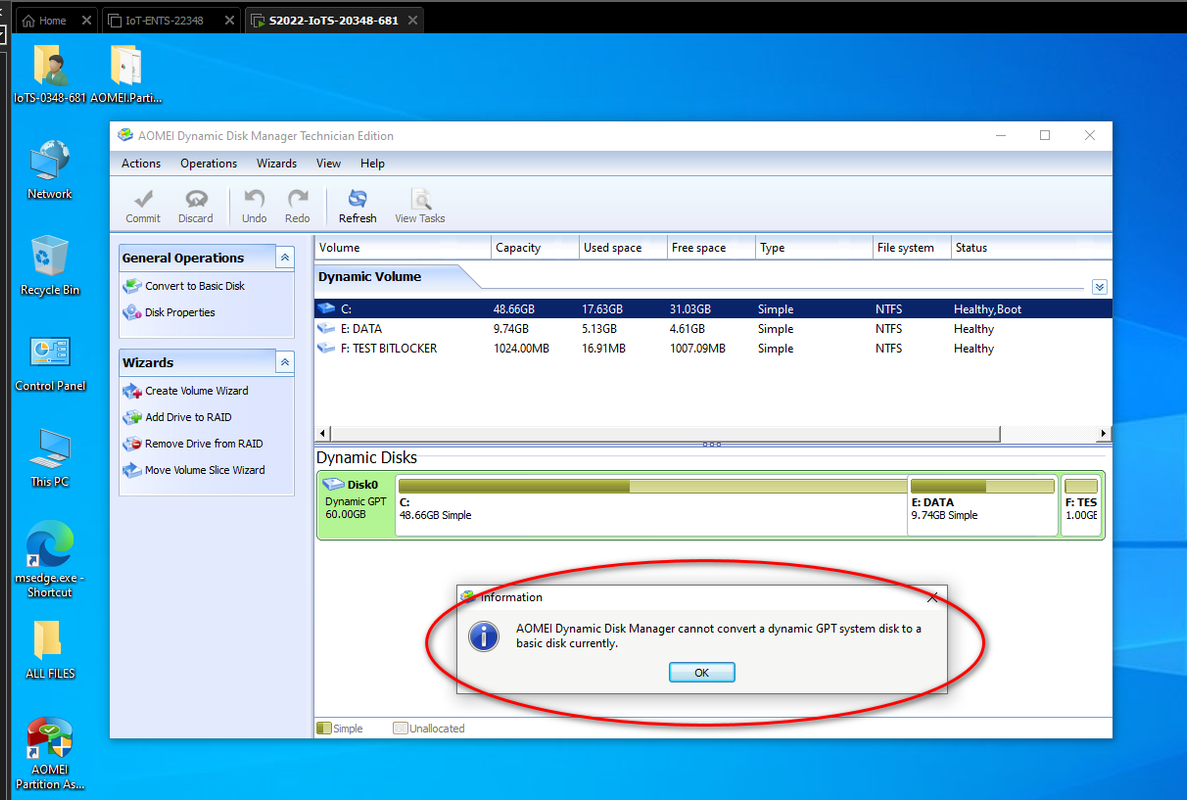
Task: Click the Disk0 drive icon
Action: click(x=333, y=484)
